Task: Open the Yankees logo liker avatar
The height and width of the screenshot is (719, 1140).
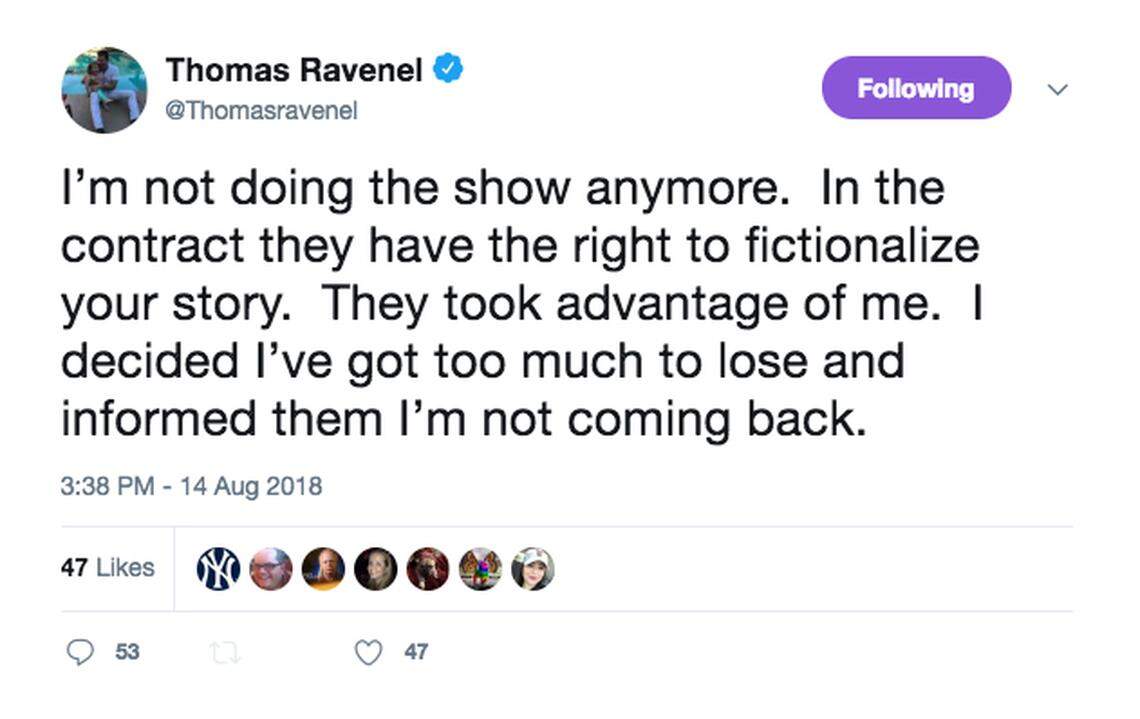Action: [219, 568]
